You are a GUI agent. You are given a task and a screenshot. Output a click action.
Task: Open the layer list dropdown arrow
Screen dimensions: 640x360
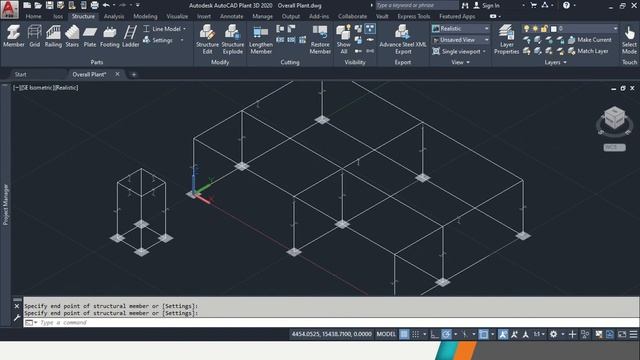coord(615,29)
